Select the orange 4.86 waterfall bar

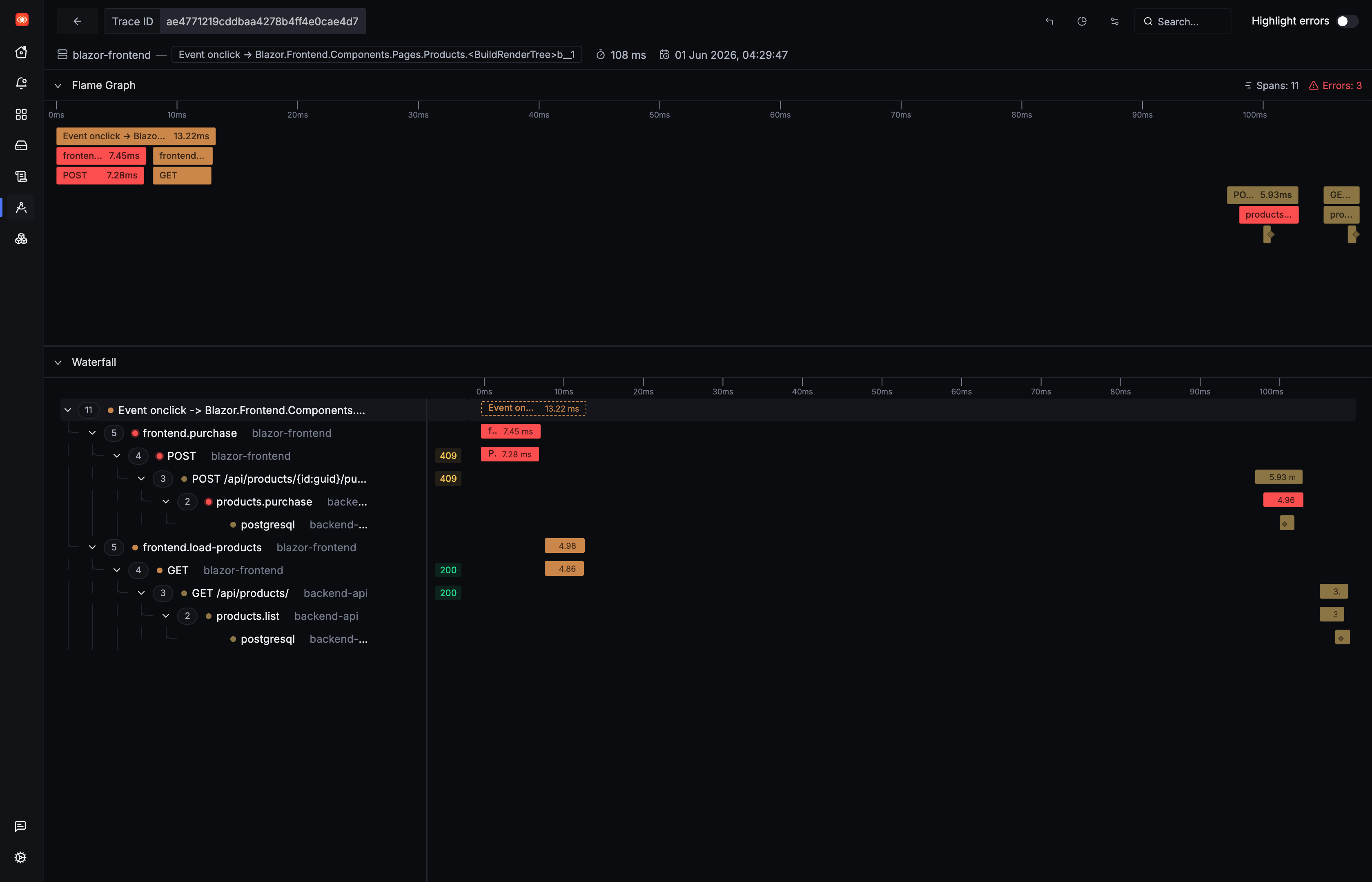(x=564, y=569)
